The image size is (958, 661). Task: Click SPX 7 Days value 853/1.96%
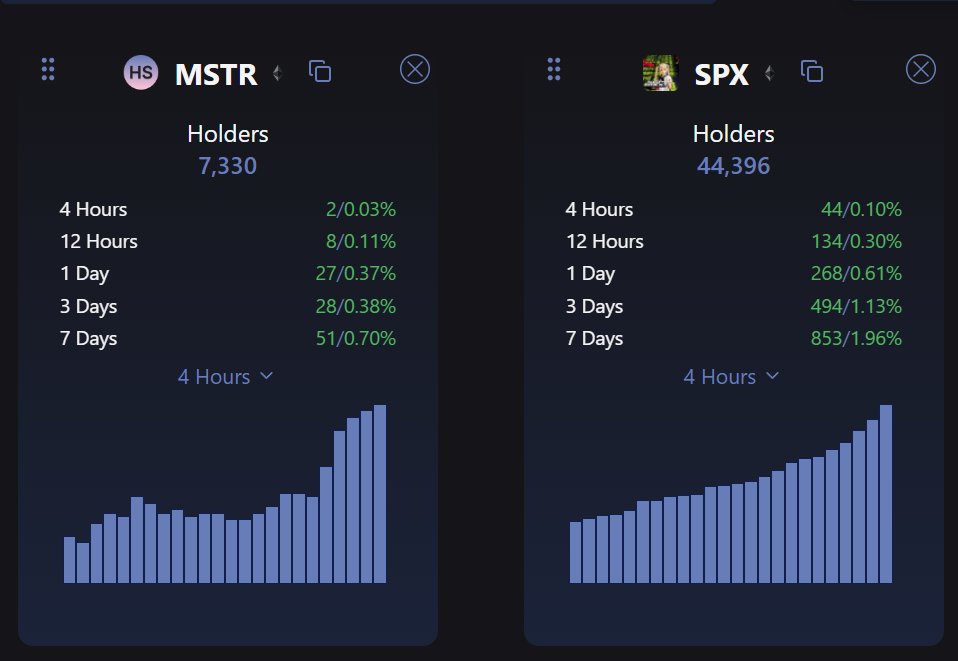857,338
